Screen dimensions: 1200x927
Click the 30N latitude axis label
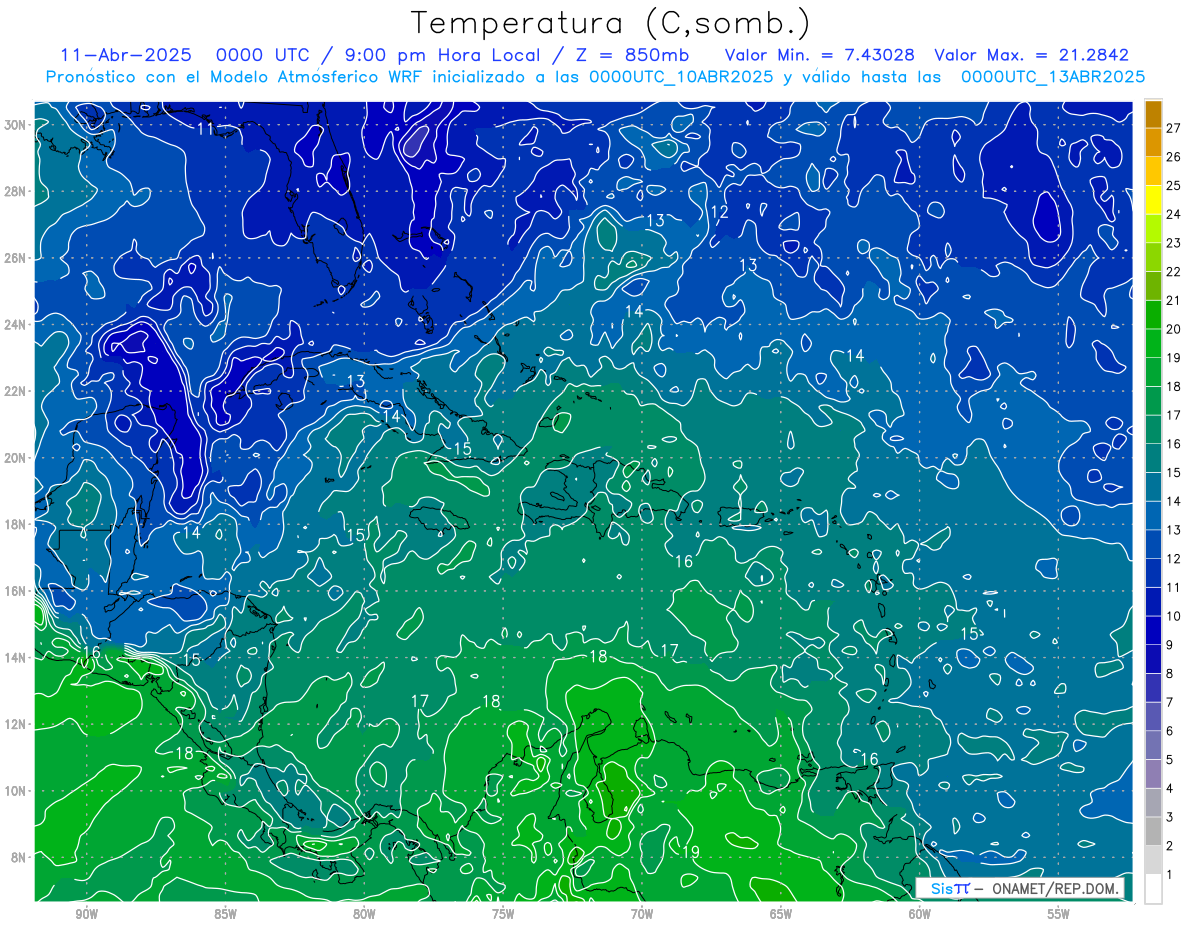[15, 124]
